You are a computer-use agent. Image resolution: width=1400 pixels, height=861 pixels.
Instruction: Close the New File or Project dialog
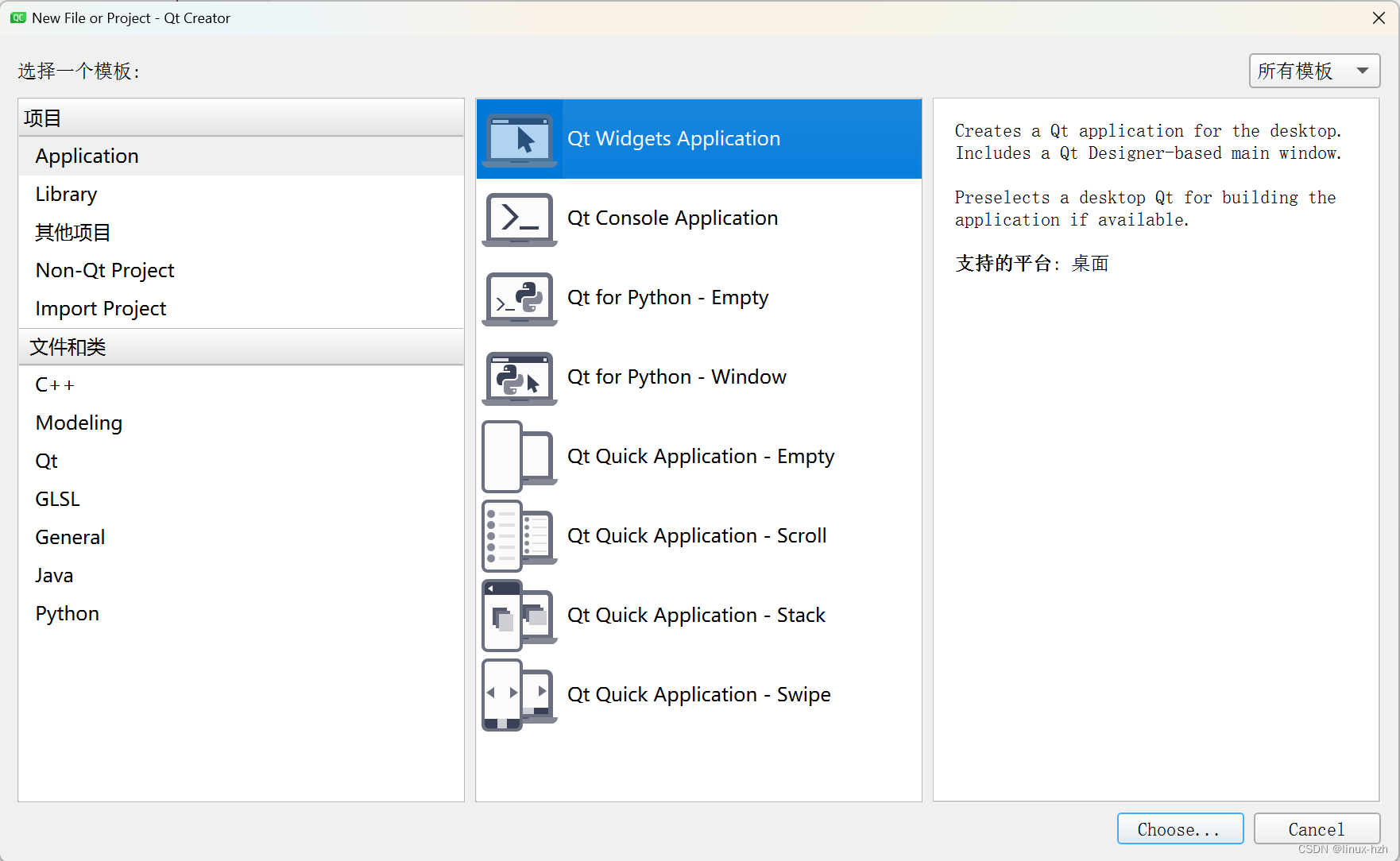[1379, 17]
